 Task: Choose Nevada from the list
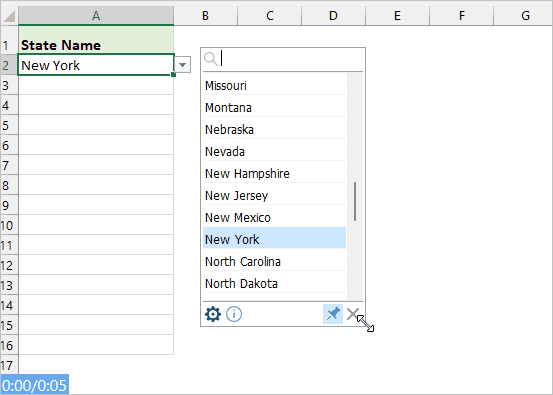click(274, 152)
